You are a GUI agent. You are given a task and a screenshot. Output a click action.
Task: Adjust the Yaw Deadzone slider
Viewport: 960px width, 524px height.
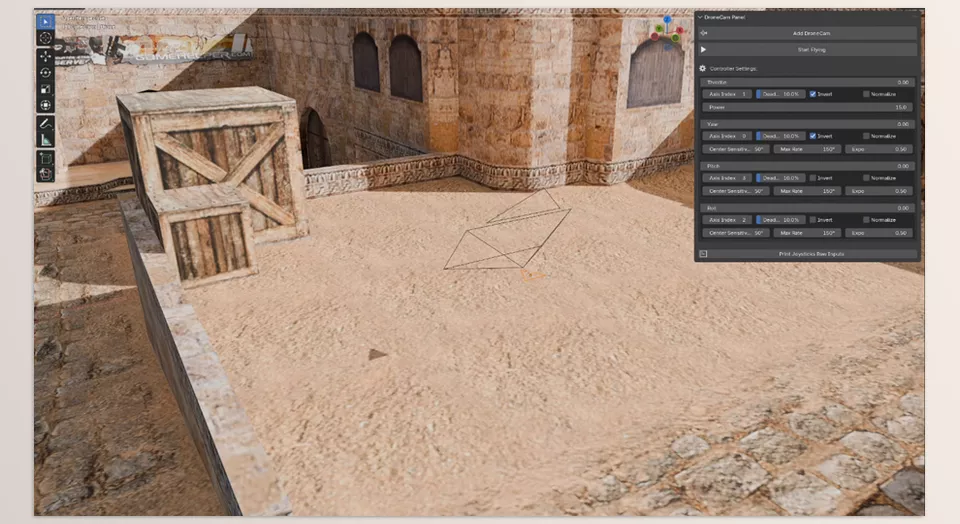781,136
